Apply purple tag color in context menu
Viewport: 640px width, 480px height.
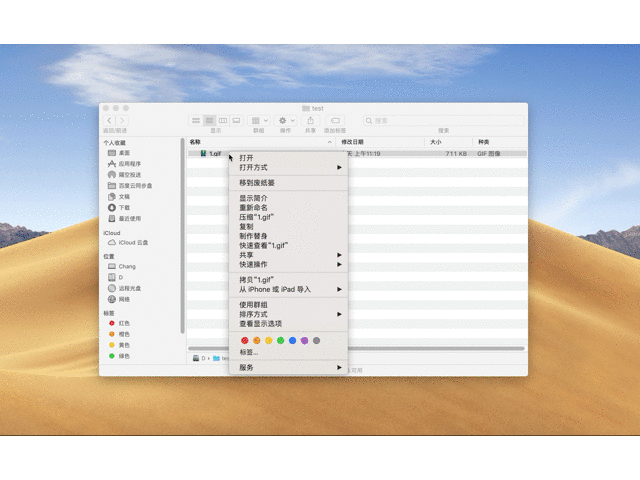[304, 340]
